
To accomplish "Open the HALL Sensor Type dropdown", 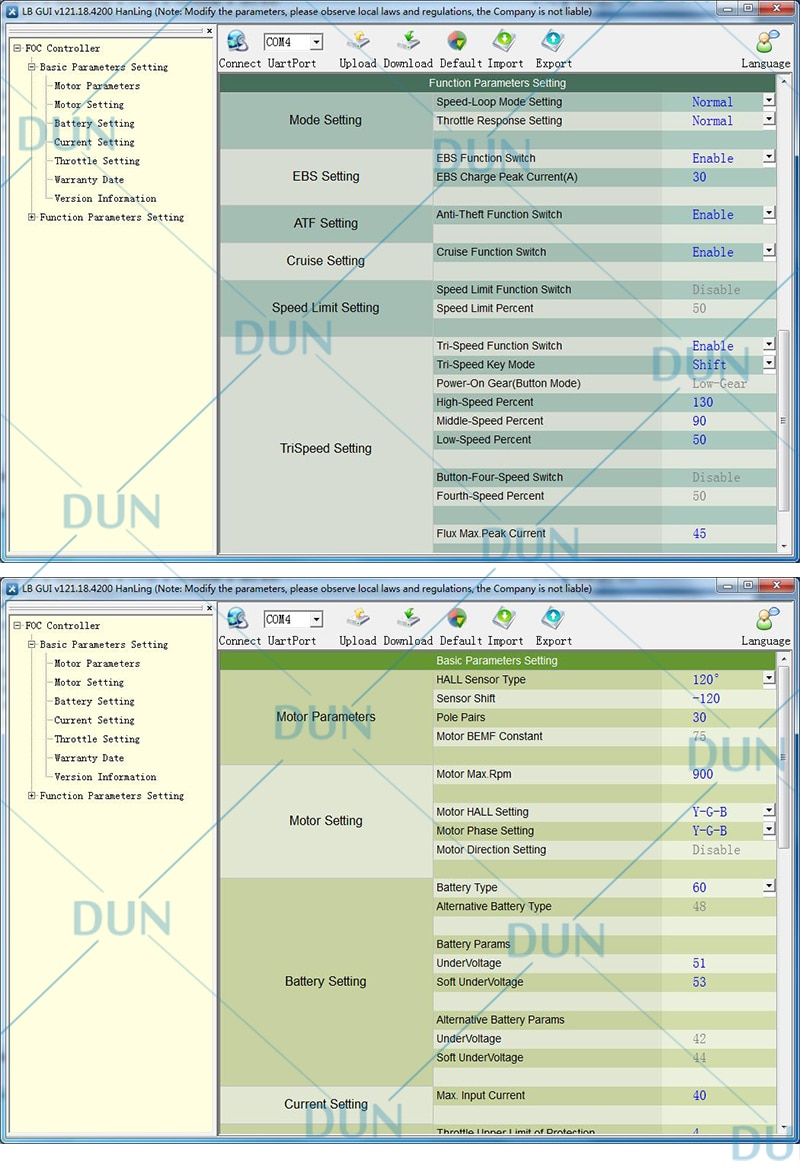I will point(769,679).
